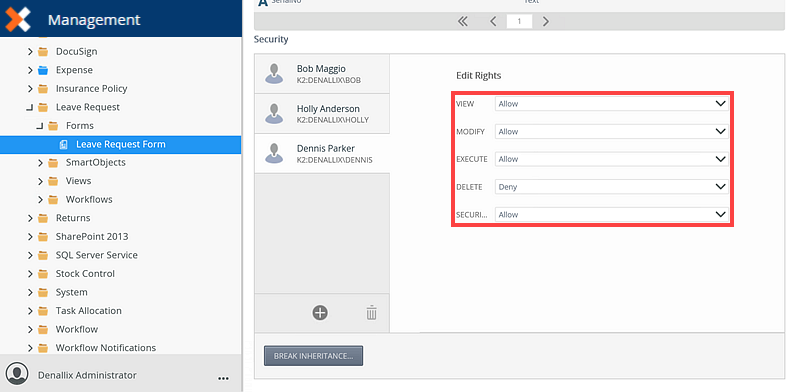Expand the Insurance Policy tree node
Viewport: 798px width, 392px height.
tap(31, 89)
